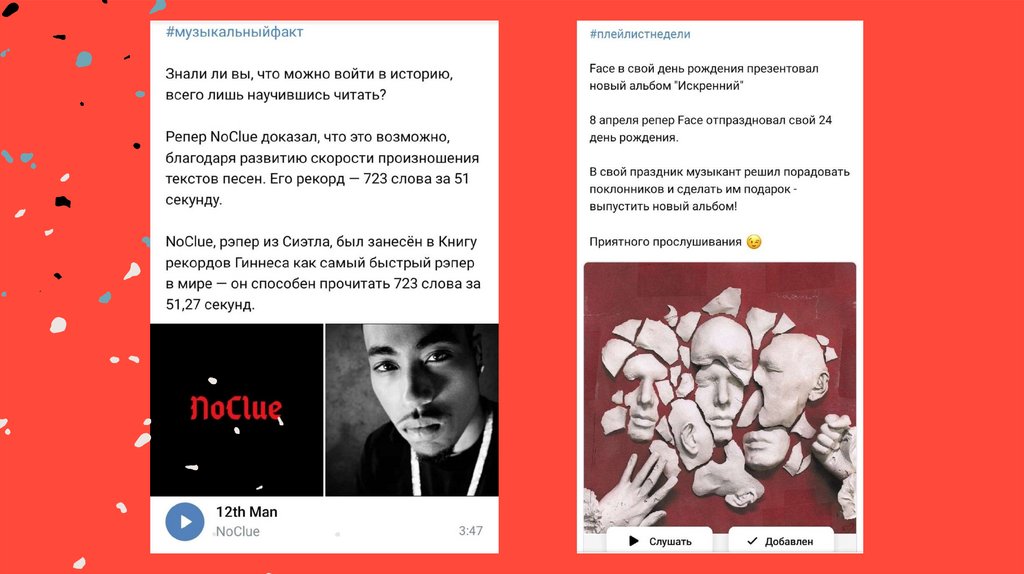Click the text В свой праздник музыкант решил

(720, 189)
